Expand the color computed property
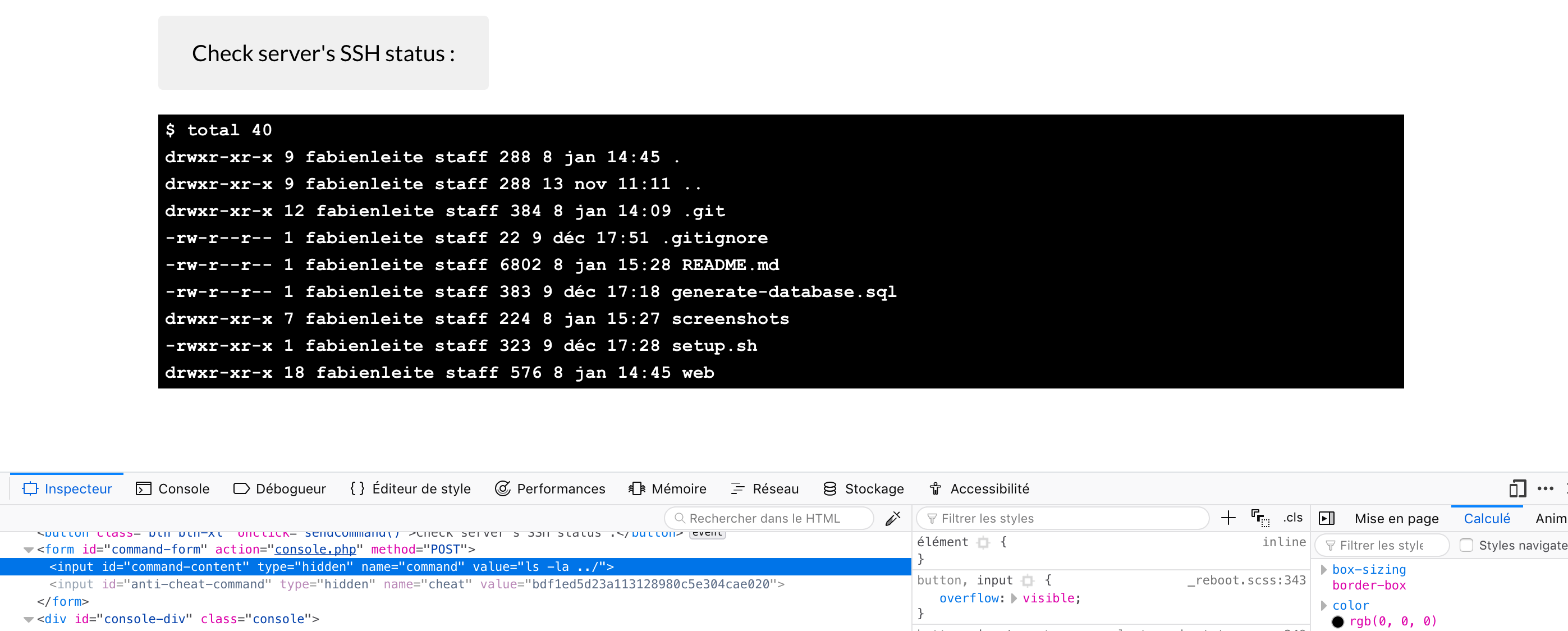Image resolution: width=1568 pixels, height=631 pixels. (1323, 605)
